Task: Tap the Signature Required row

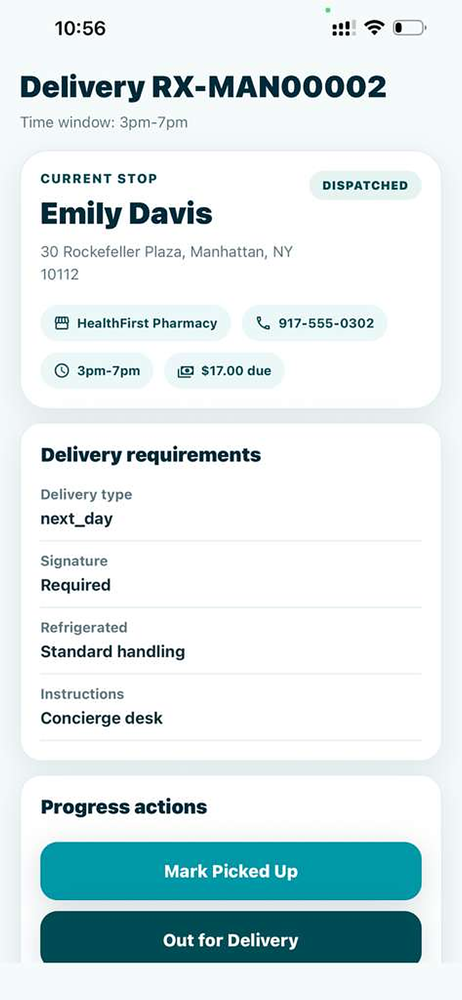Action: click(x=231, y=574)
